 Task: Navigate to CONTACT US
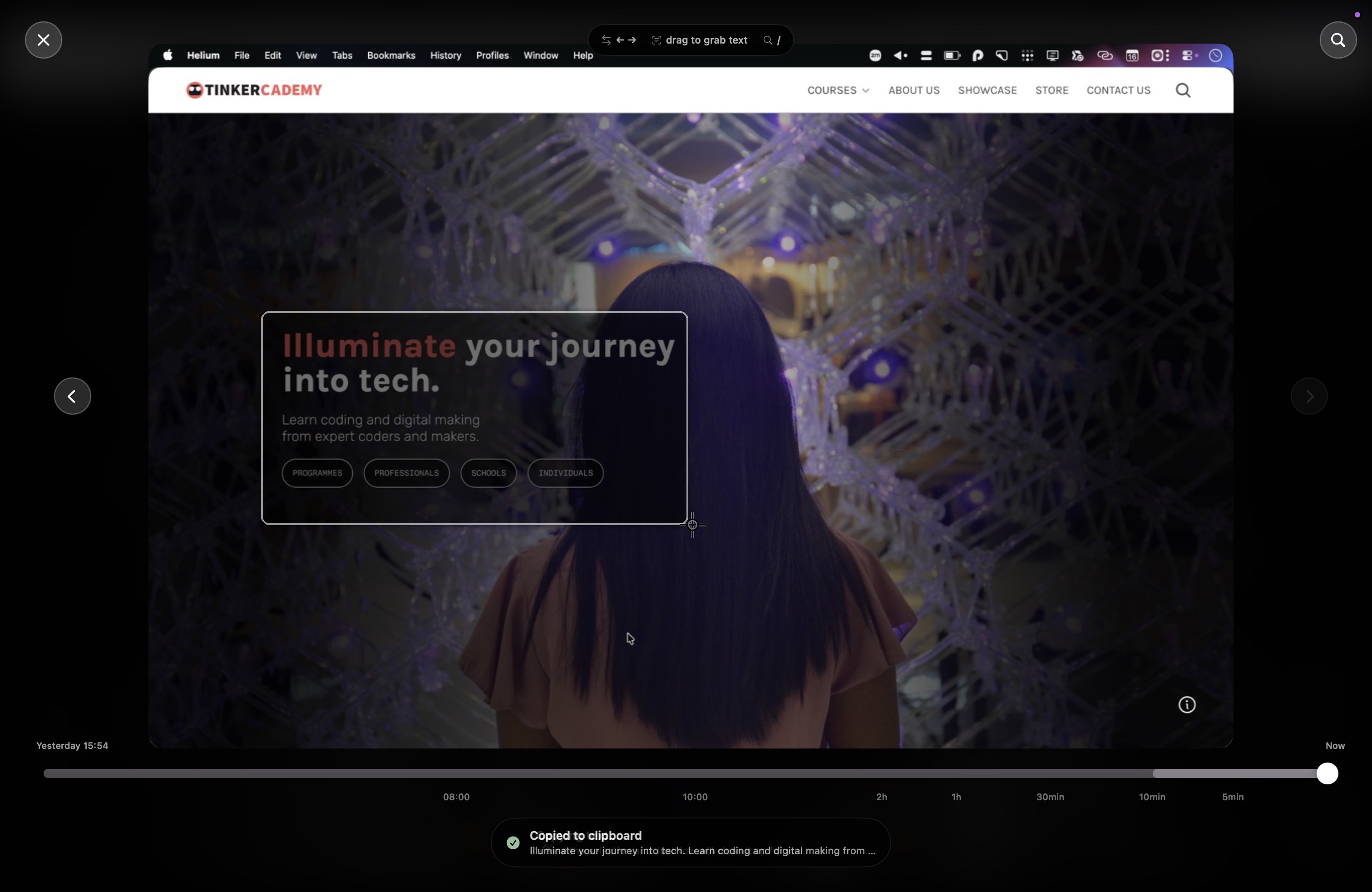pos(1118,90)
